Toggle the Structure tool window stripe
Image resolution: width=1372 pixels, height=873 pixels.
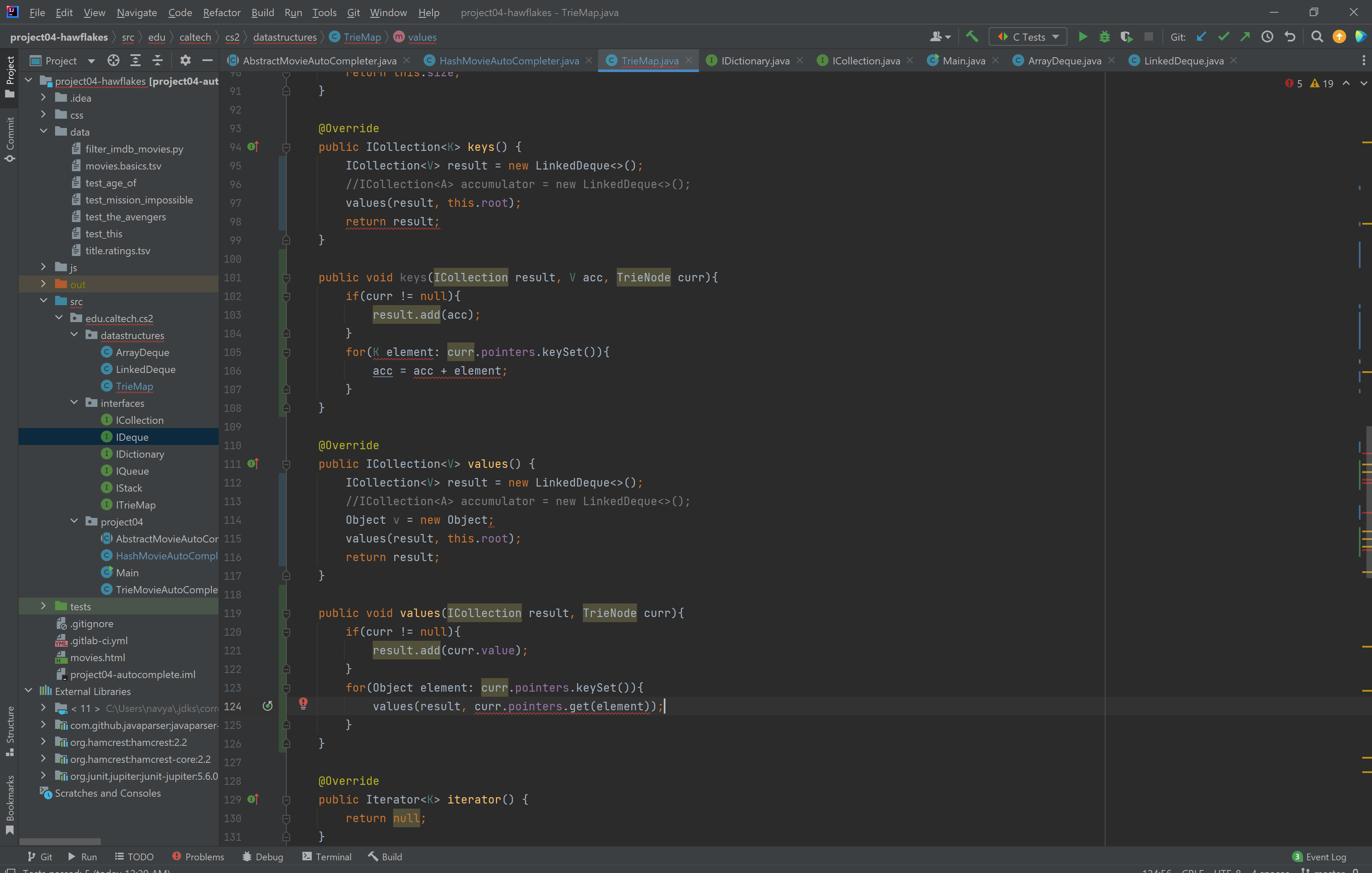pyautogui.click(x=10, y=731)
